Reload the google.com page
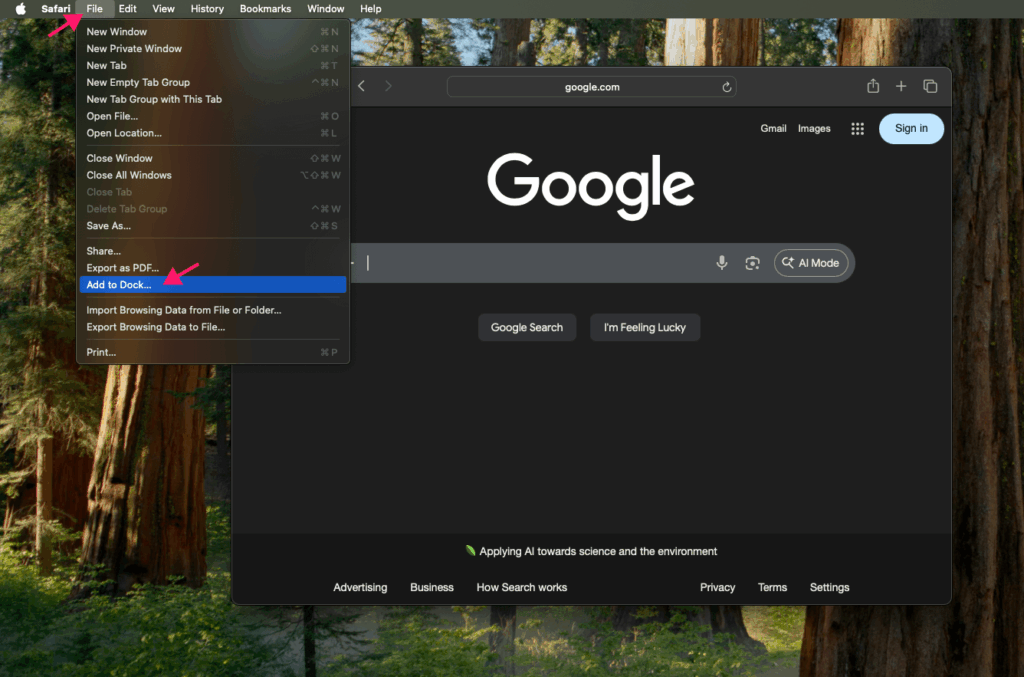1024x677 pixels. pos(726,87)
